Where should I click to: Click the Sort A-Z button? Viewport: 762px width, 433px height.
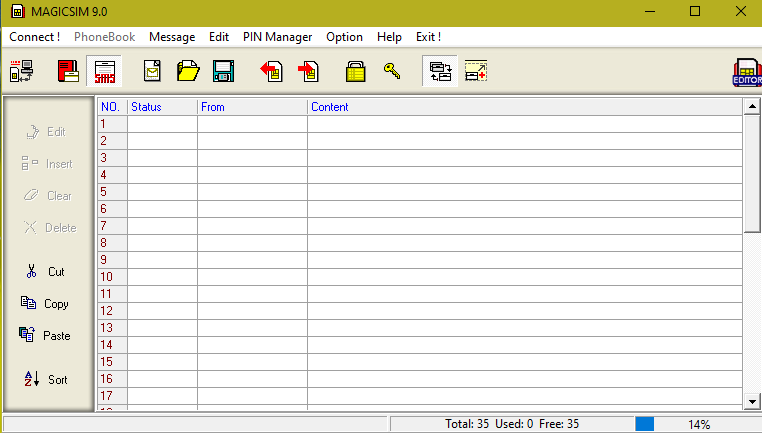[x=46, y=380]
